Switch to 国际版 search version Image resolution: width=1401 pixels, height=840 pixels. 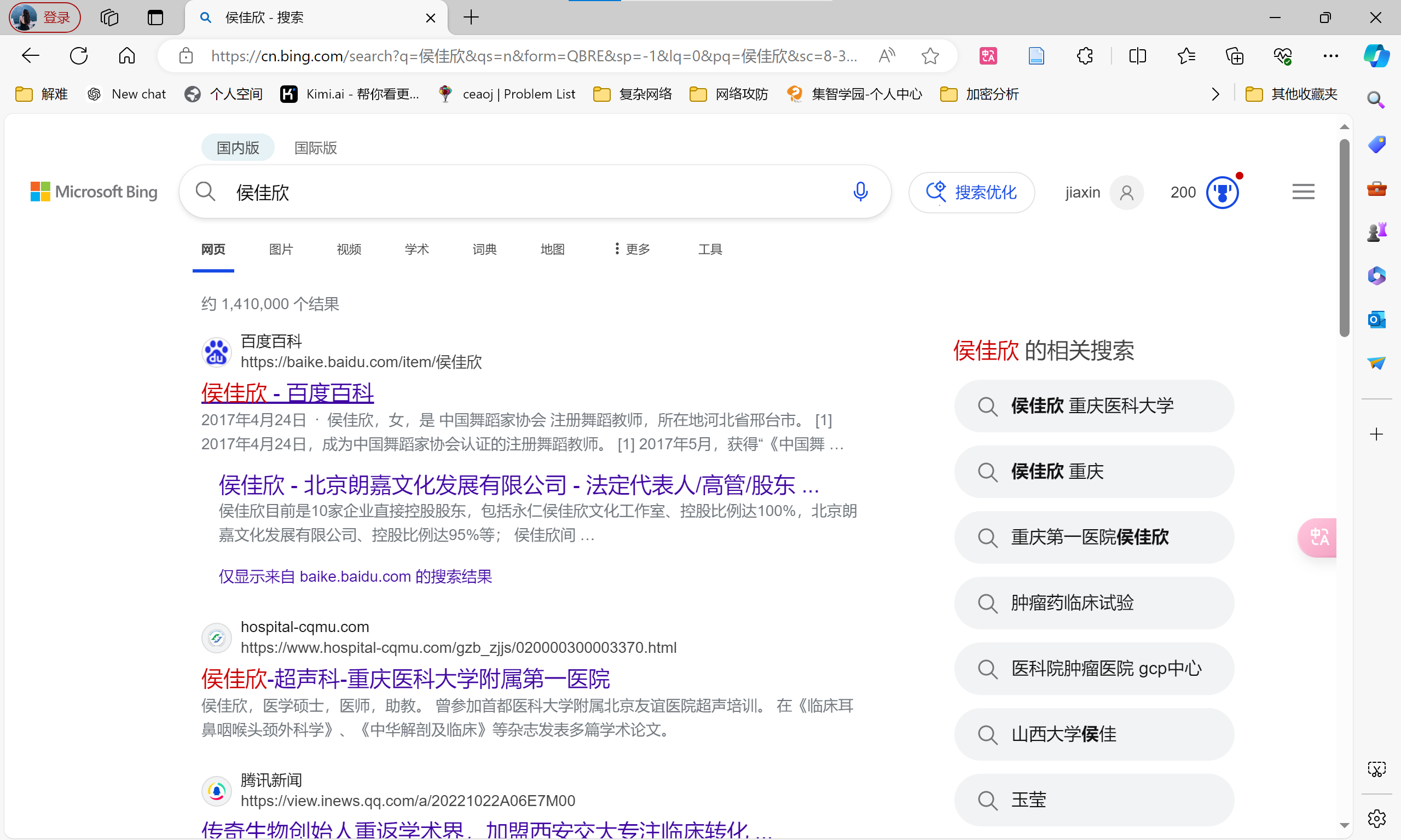pos(315,148)
